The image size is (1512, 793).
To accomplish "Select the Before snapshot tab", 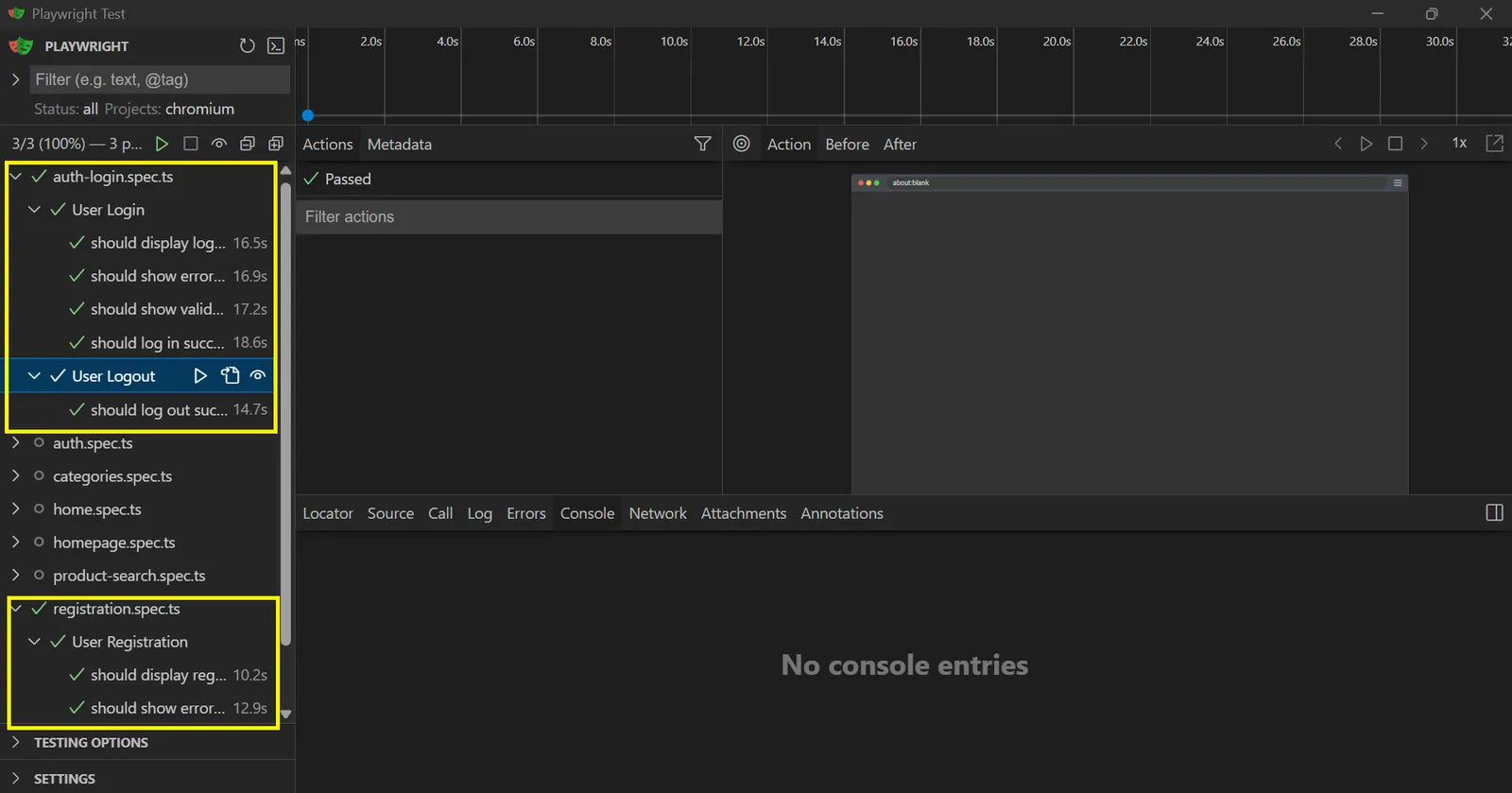I will coord(847,144).
